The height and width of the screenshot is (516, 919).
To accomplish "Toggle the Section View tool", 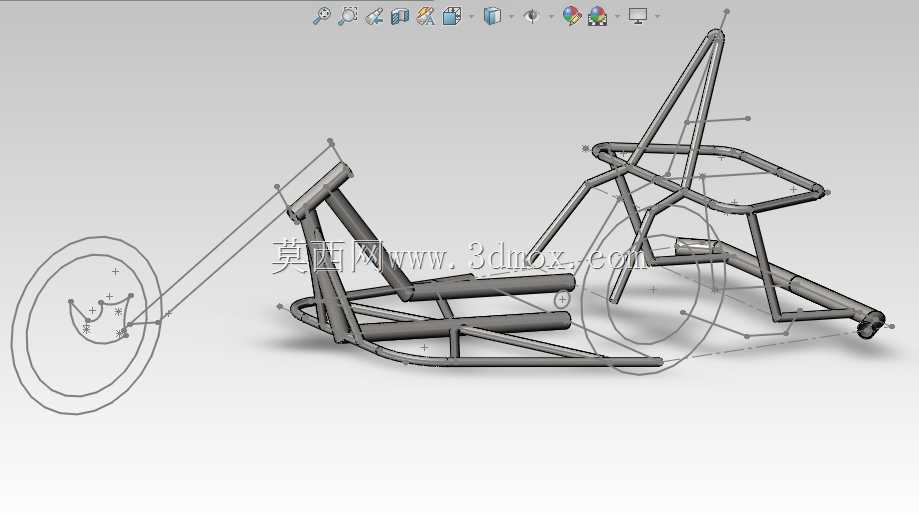I will pyautogui.click(x=400, y=16).
